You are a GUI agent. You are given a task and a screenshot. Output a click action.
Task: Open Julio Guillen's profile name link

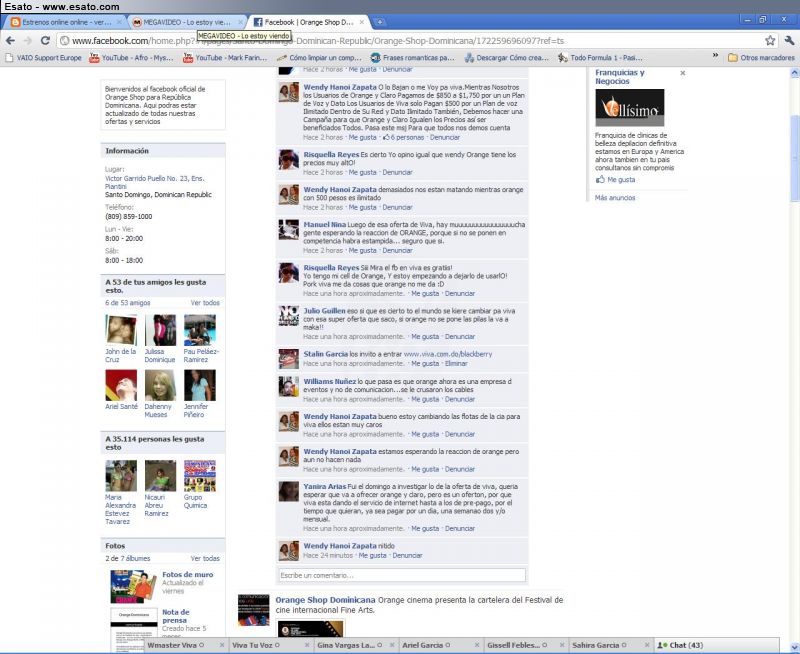point(324,311)
